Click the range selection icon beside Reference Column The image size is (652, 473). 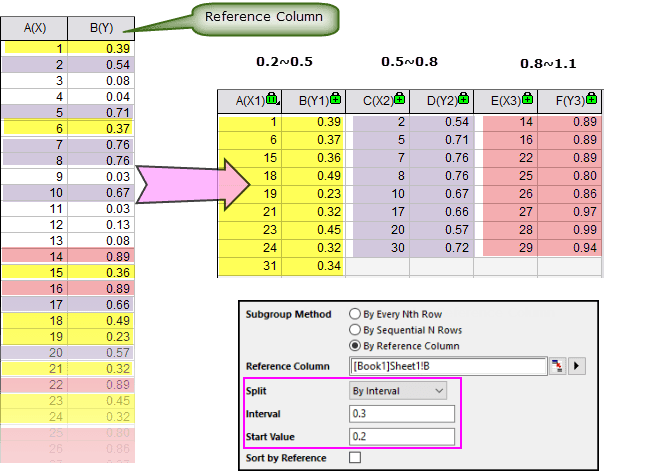coord(557,366)
